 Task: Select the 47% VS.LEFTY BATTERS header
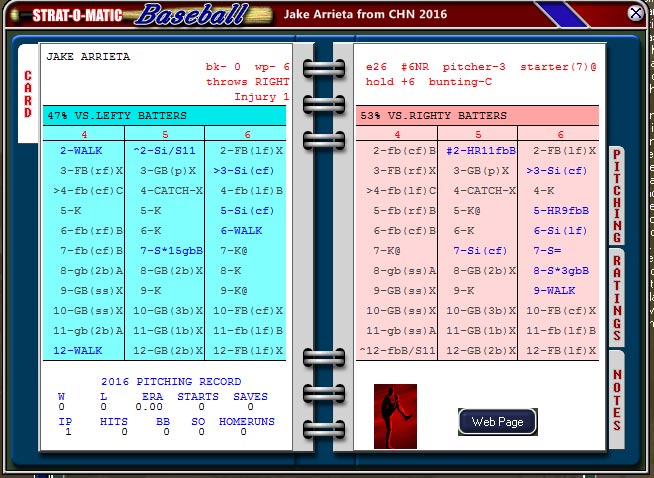coord(164,116)
